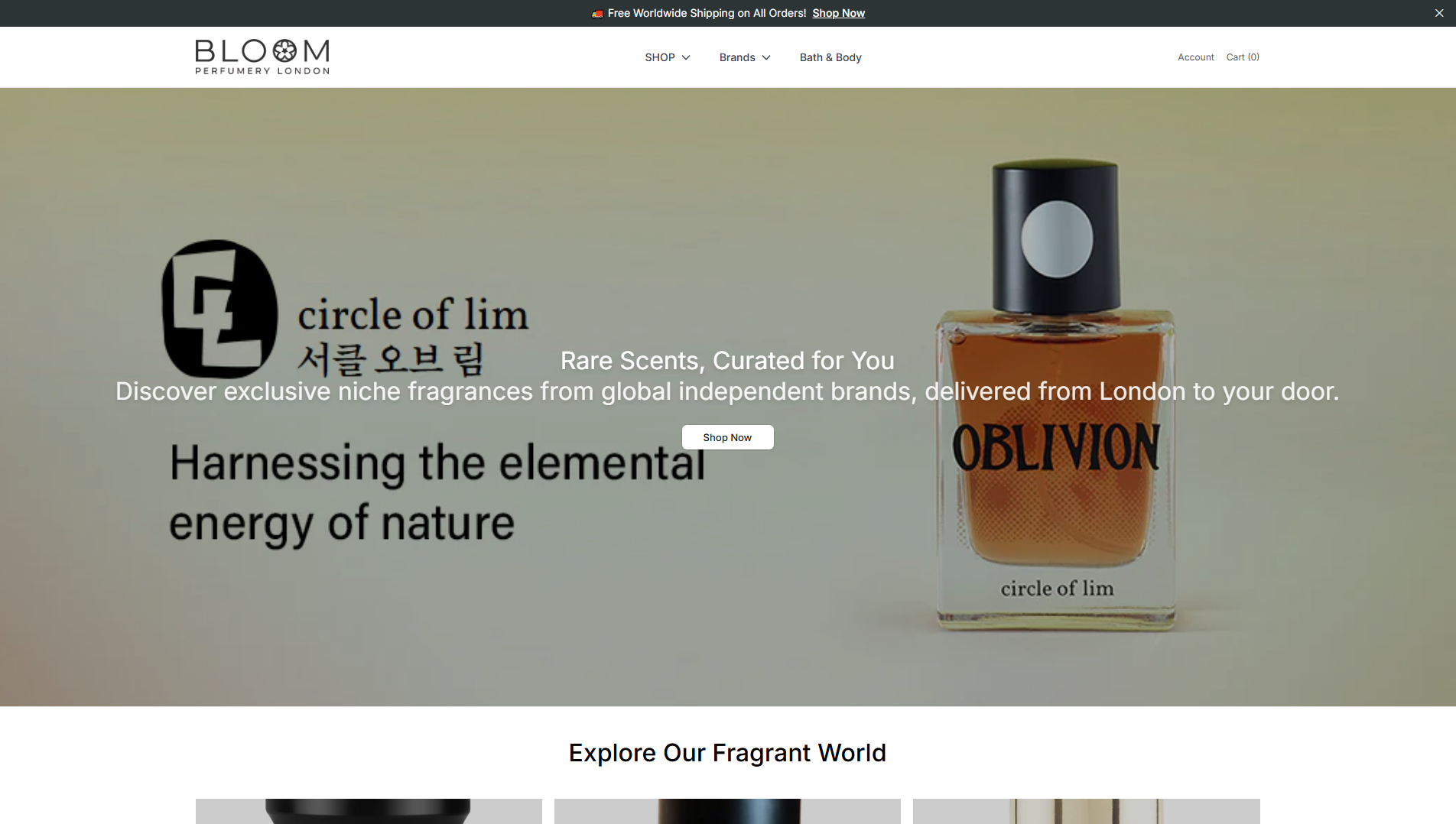View the Cart (0)
The image size is (1456, 824).
click(1243, 57)
